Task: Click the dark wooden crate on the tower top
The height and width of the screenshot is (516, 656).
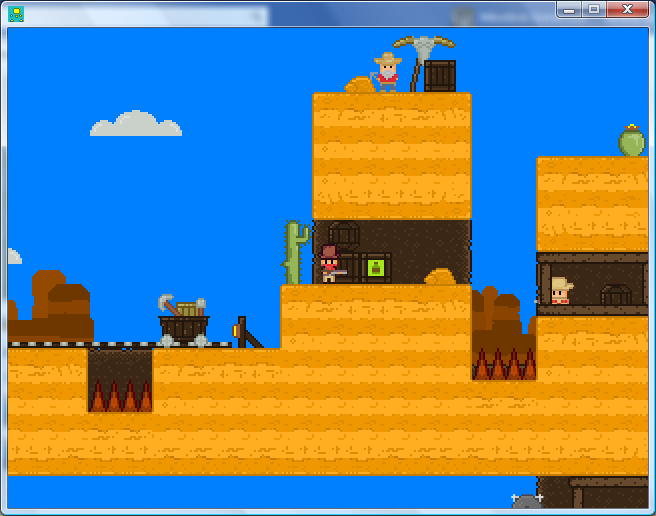Action: point(439,76)
